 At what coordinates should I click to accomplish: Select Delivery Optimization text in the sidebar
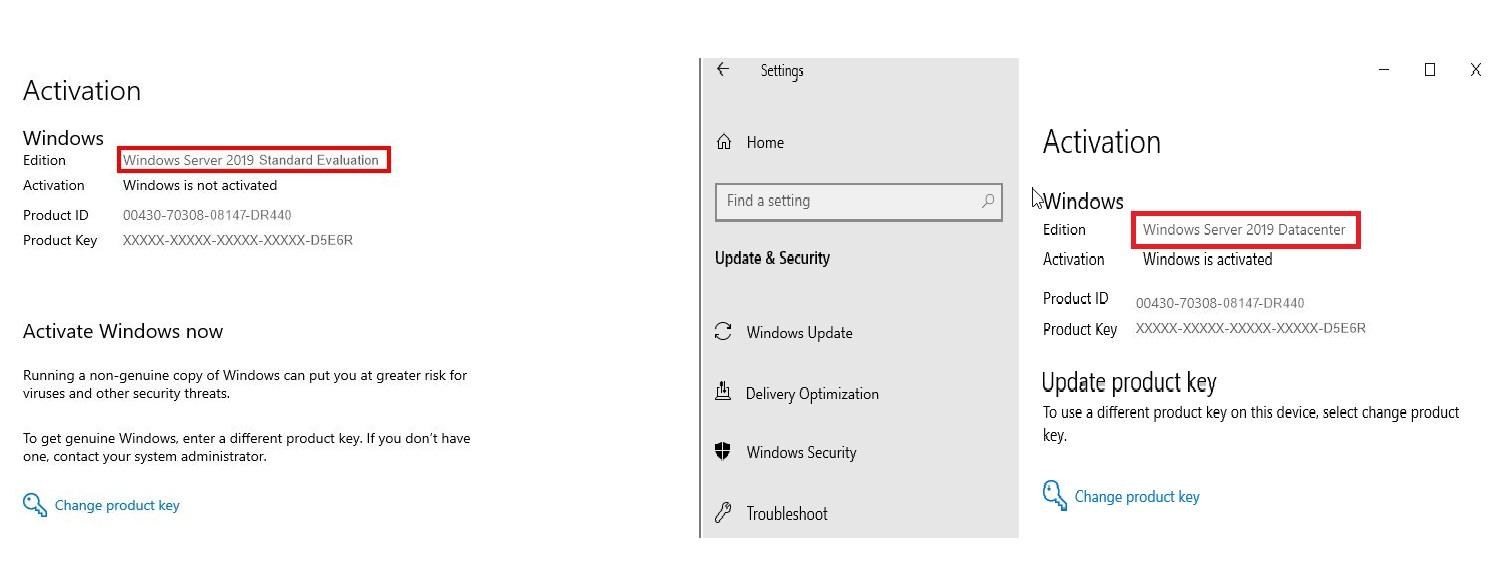point(812,394)
